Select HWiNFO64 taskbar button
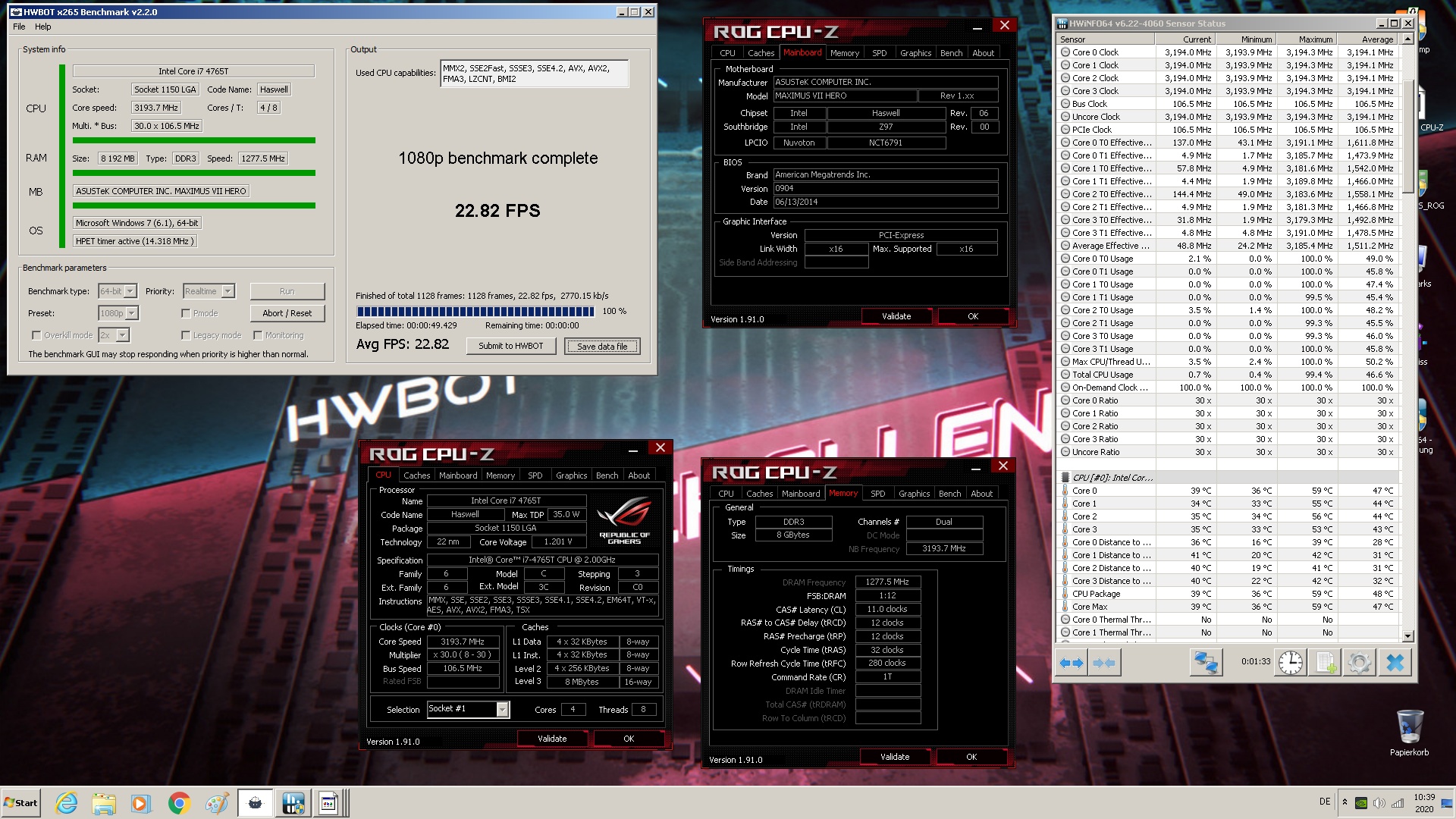Screen dimensions: 1456x819 [293, 803]
